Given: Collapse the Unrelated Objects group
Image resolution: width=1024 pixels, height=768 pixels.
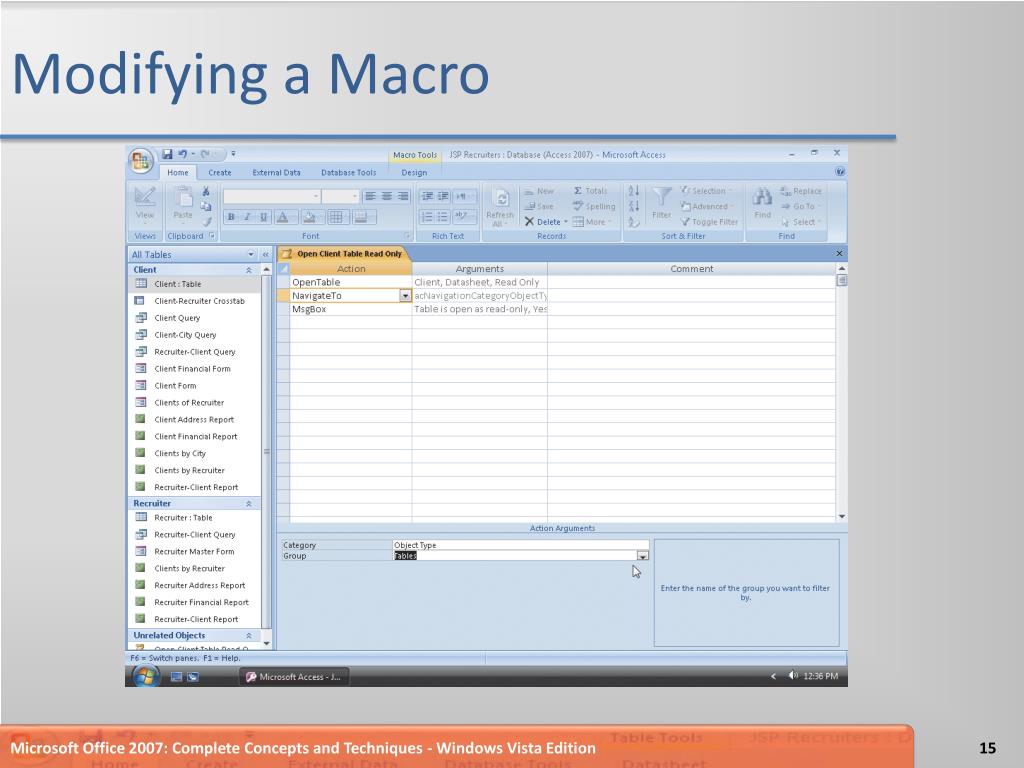Looking at the screenshot, I should (x=249, y=635).
